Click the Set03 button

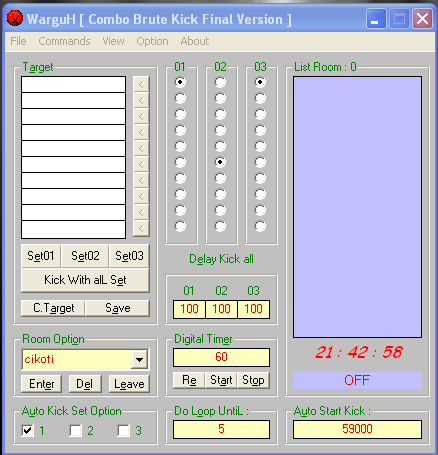[x=129, y=256]
